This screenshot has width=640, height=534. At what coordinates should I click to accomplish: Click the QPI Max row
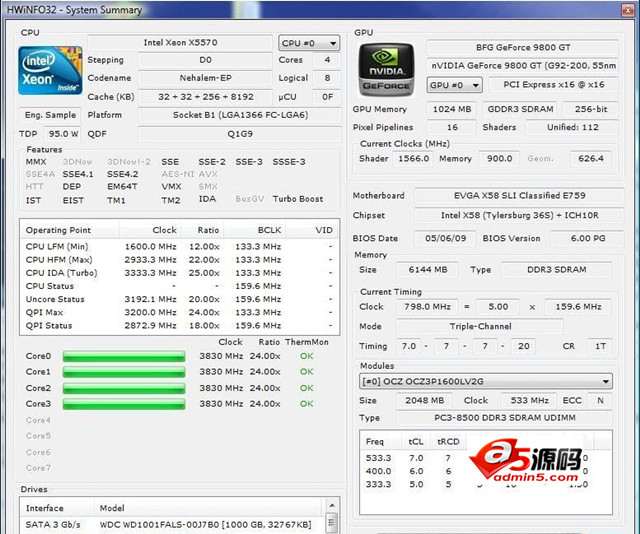[x=180, y=313]
